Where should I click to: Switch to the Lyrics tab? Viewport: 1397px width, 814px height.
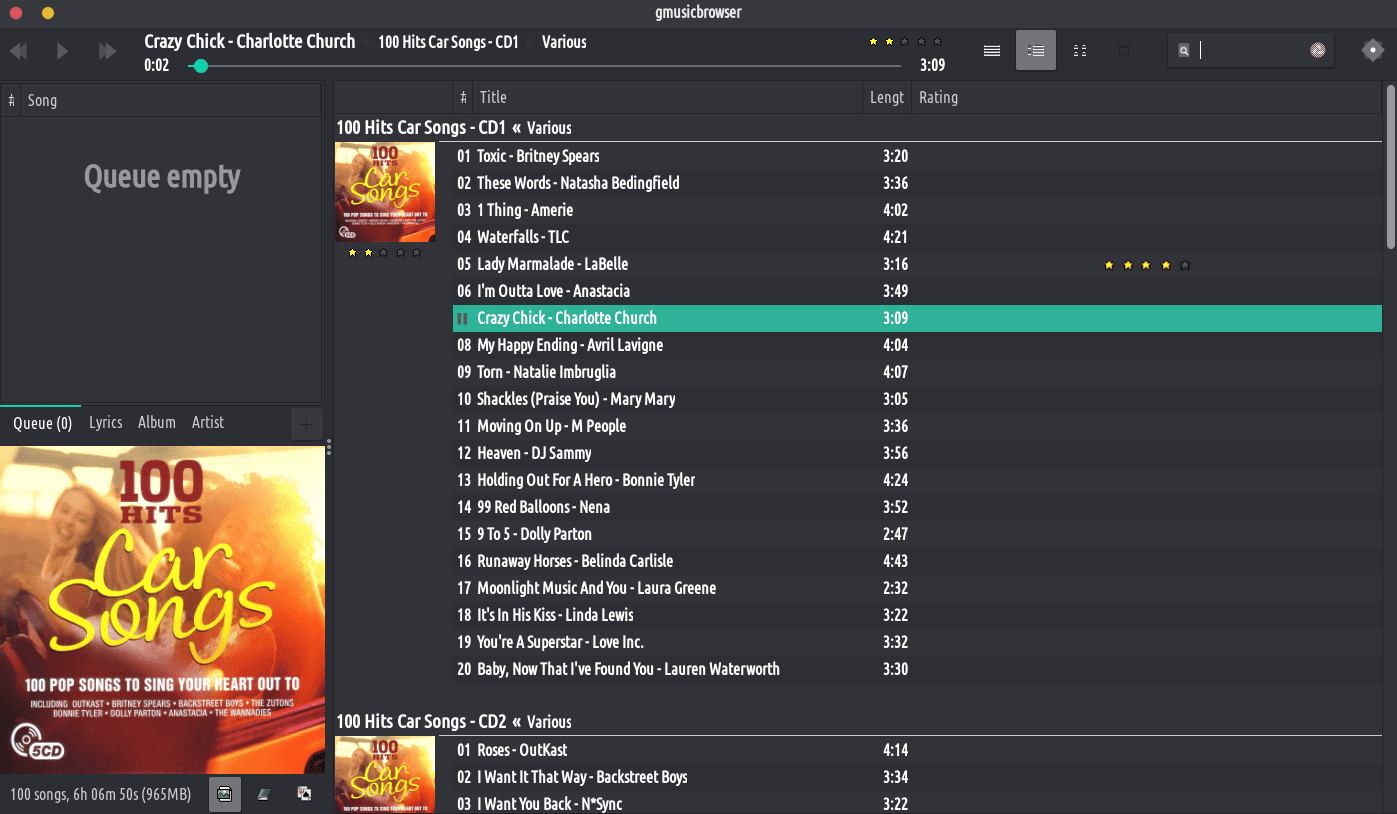click(x=106, y=422)
